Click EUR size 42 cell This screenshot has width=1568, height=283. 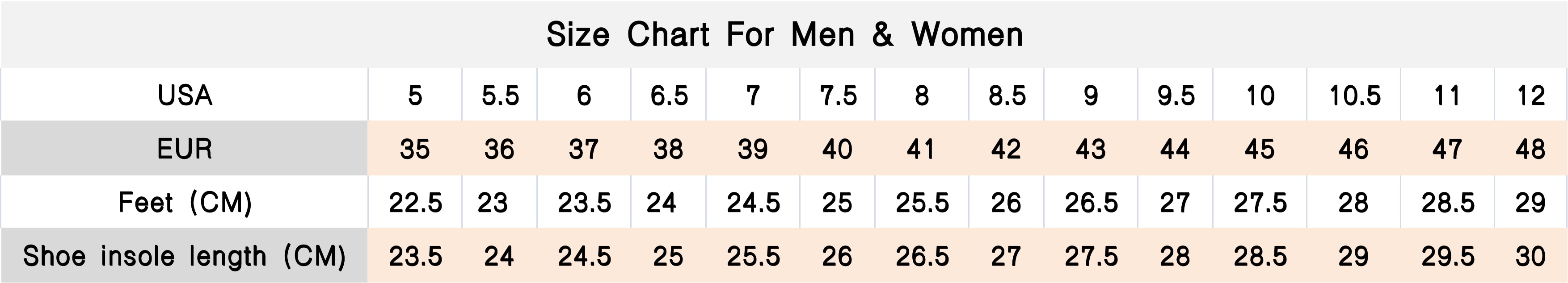tap(1006, 149)
